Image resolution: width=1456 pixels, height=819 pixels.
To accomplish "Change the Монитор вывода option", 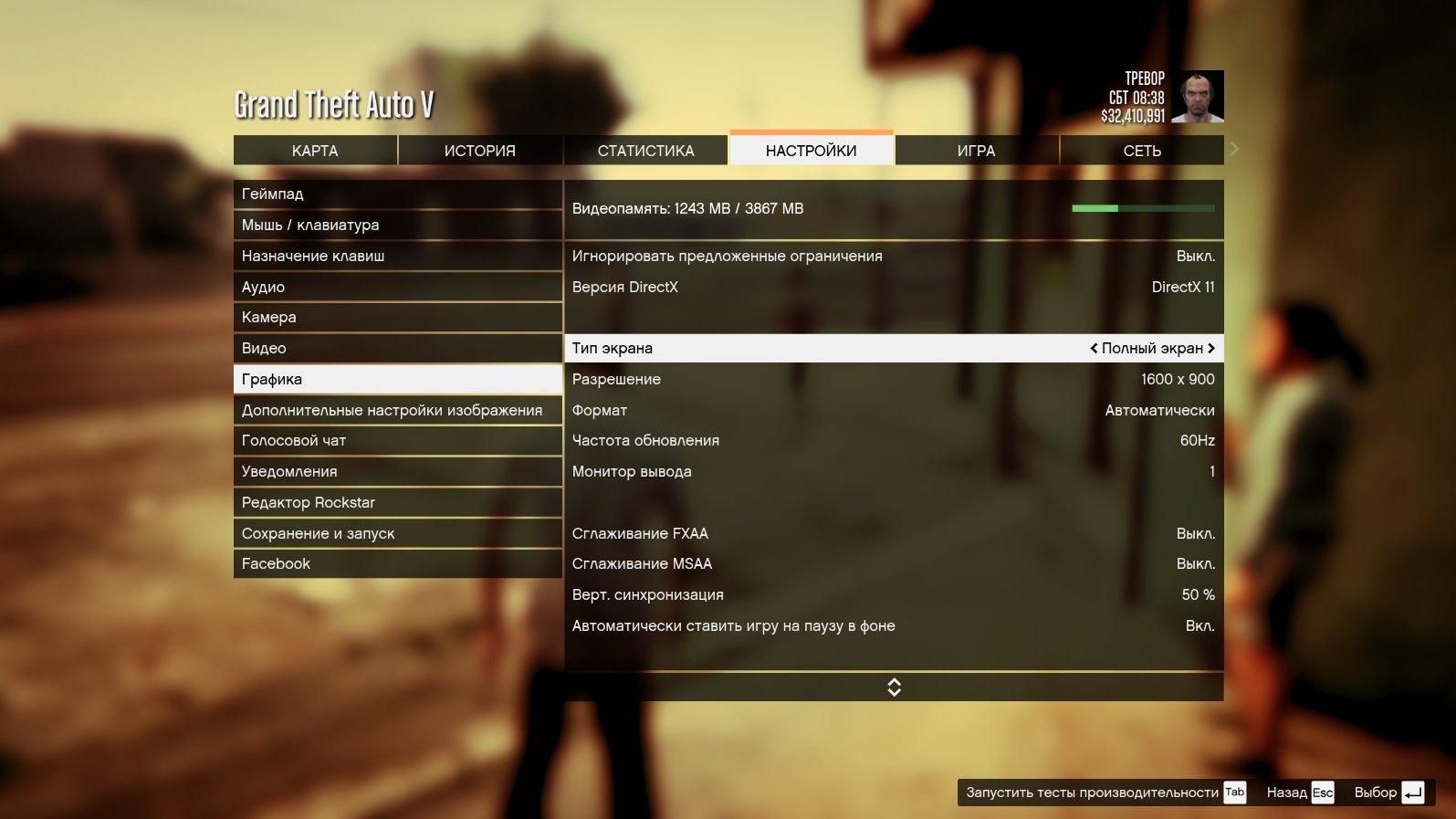I will pyautogui.click(x=894, y=471).
